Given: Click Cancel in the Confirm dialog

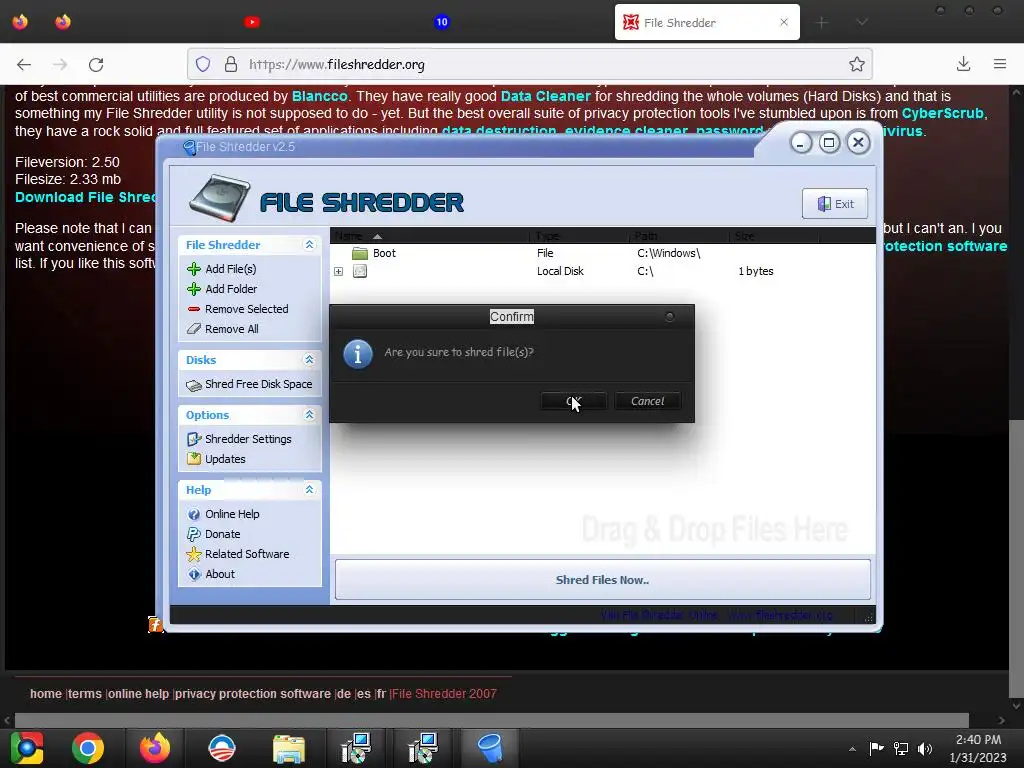Looking at the screenshot, I should (647, 401).
